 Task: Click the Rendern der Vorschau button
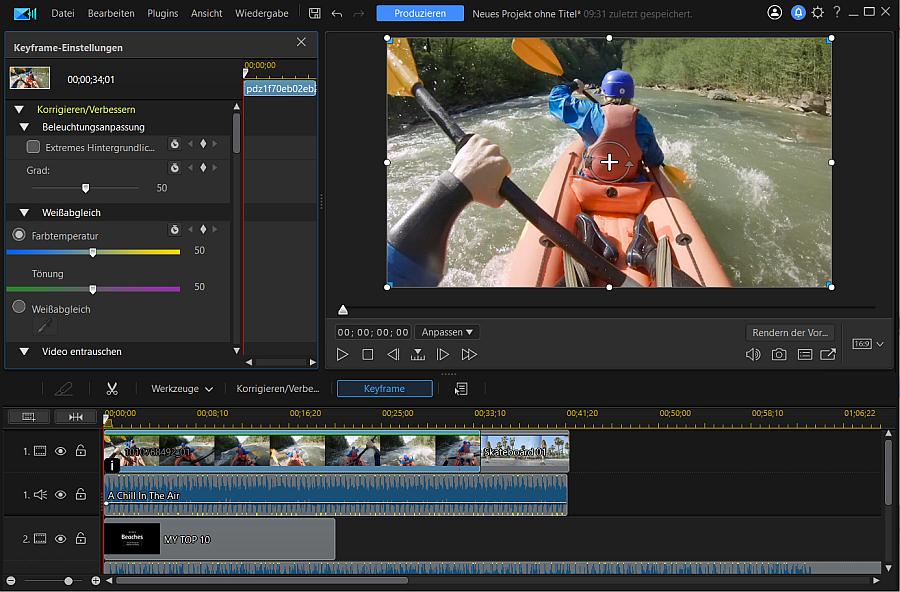[788, 331]
